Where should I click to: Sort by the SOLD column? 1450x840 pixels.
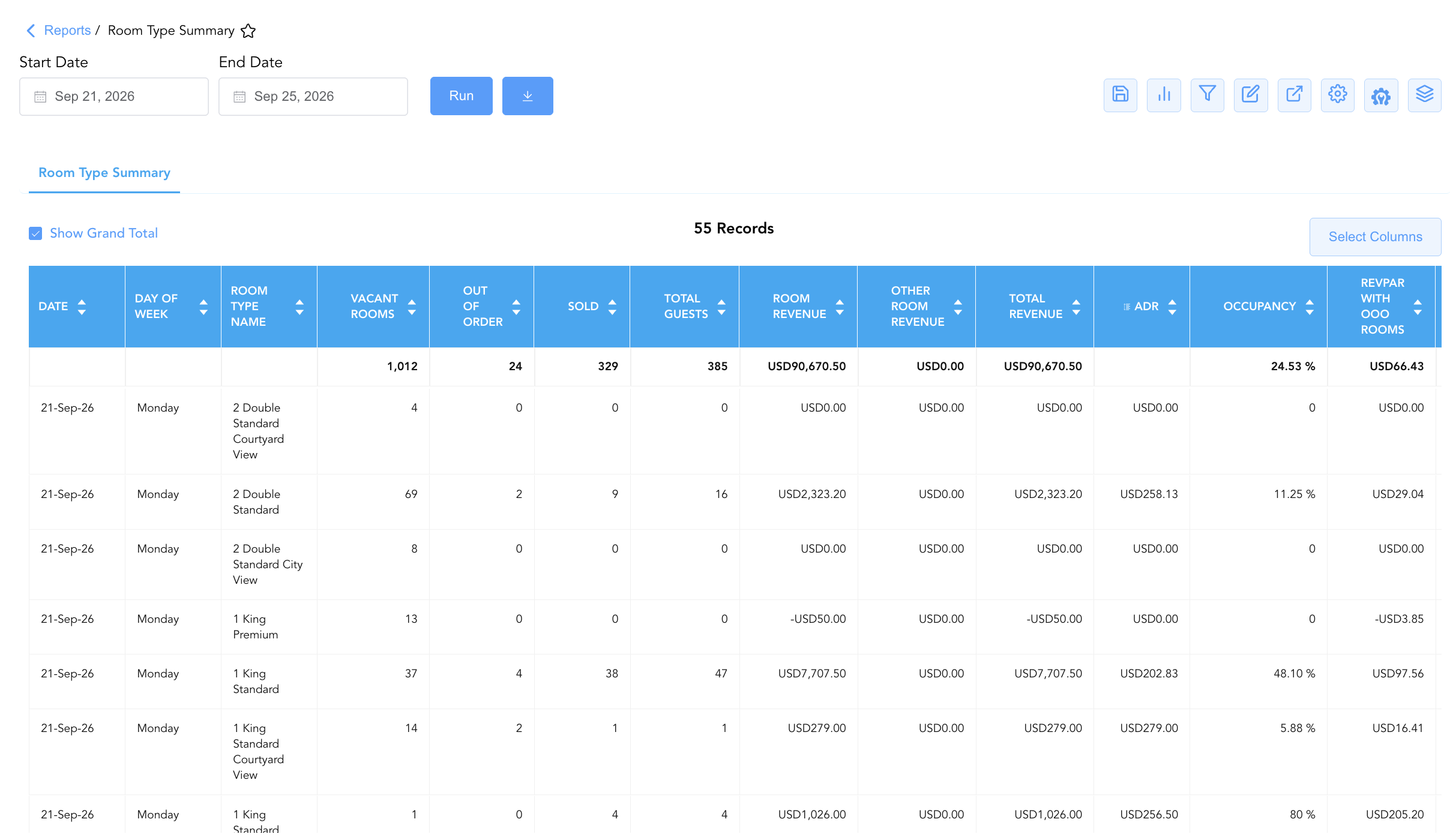click(612, 307)
